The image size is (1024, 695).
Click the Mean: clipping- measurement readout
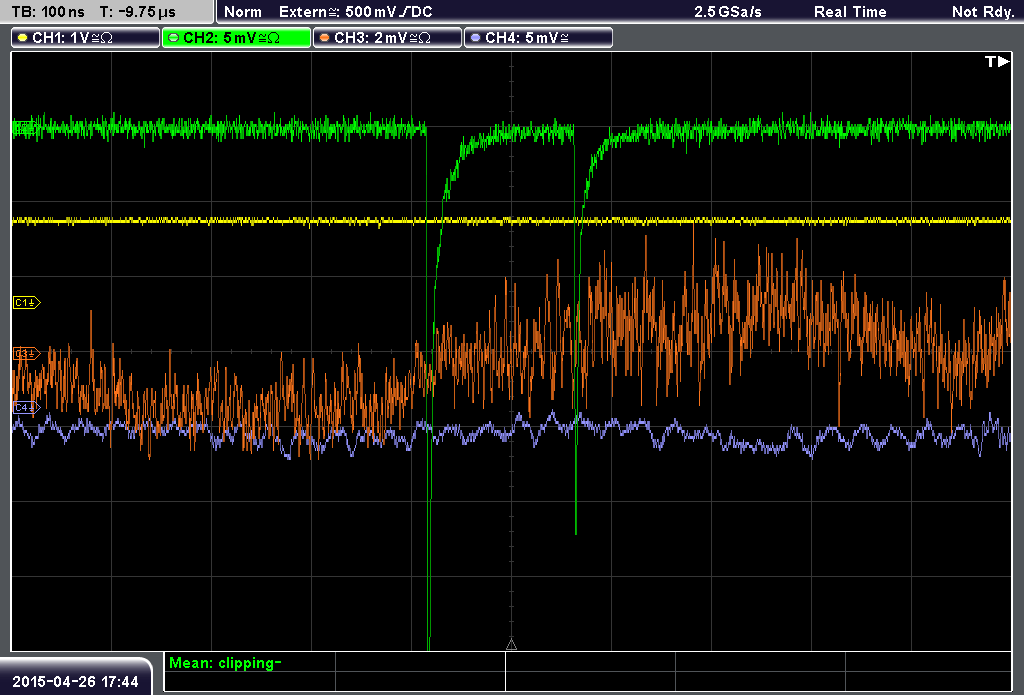[x=225, y=663]
